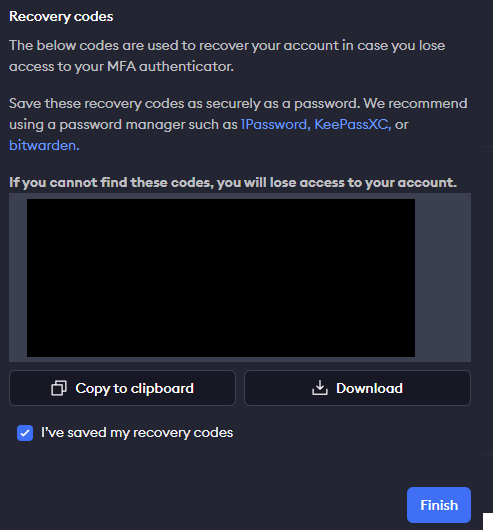Click the Download button label
This screenshot has height=530, width=493.
pos(369,388)
